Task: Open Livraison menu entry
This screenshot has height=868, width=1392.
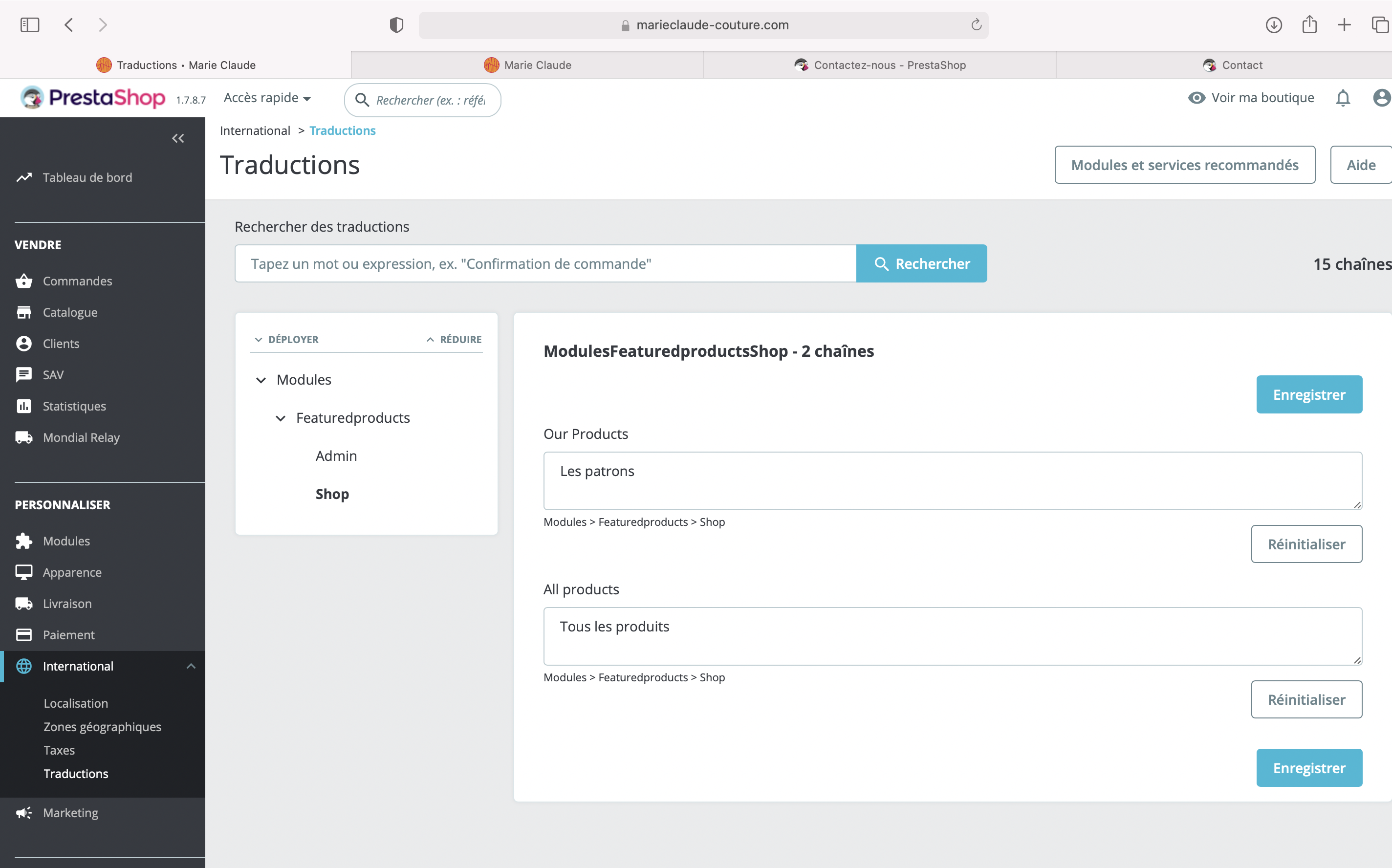Action: pos(67,604)
